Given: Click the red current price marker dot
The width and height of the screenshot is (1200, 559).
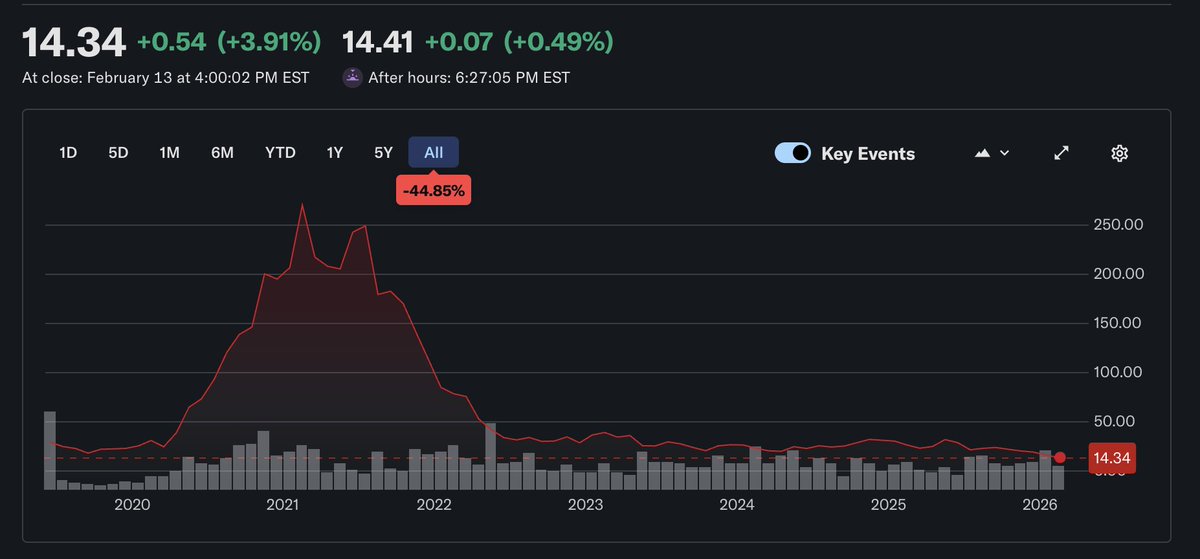Looking at the screenshot, I should (1060, 458).
